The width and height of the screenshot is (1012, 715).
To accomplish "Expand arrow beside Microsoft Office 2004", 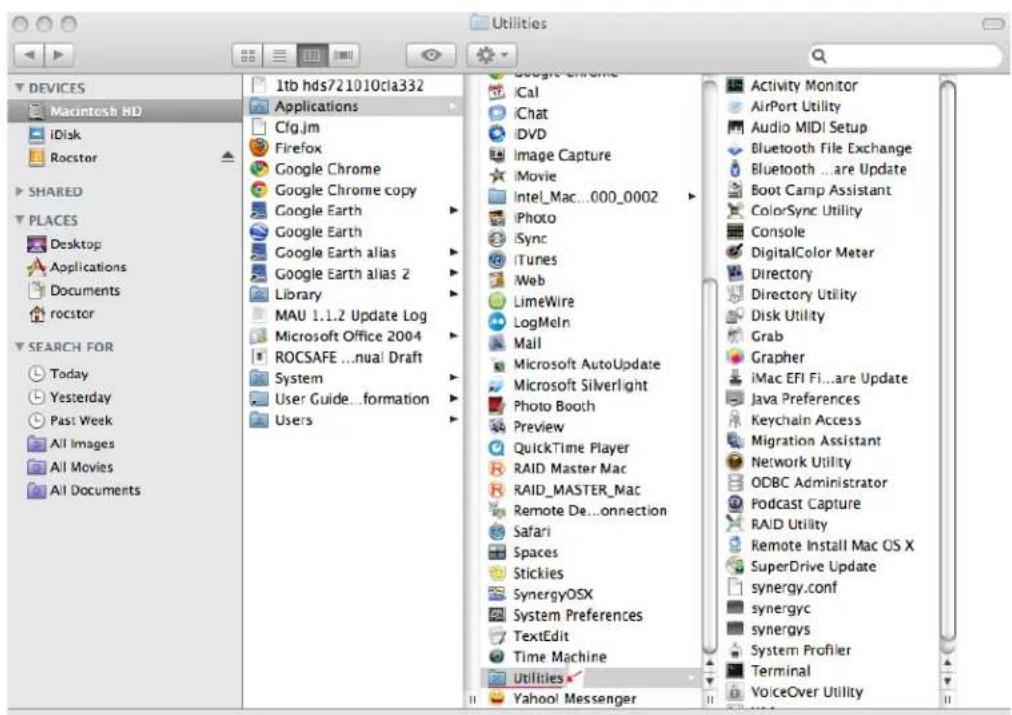I will click(454, 336).
